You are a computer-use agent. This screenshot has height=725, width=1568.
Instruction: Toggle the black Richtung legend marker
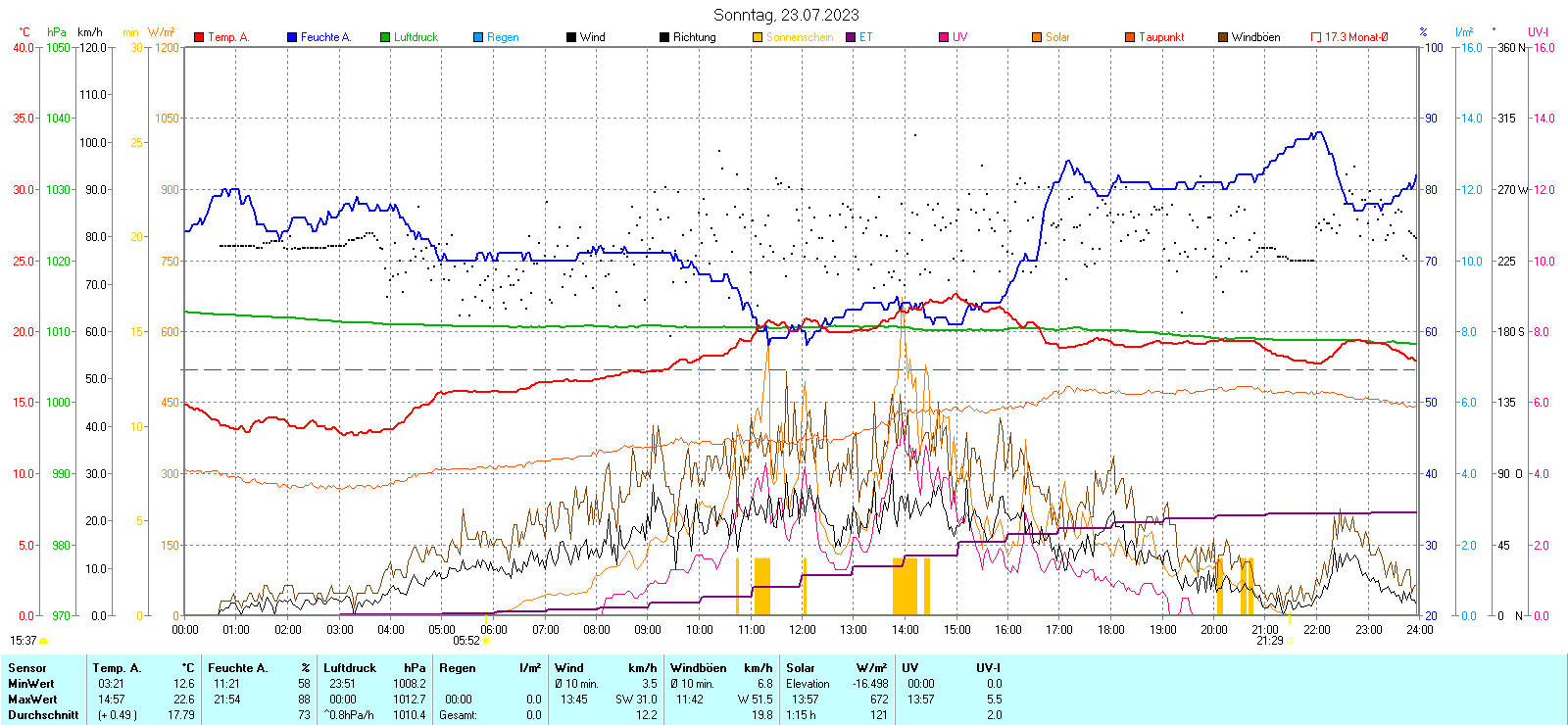664,37
